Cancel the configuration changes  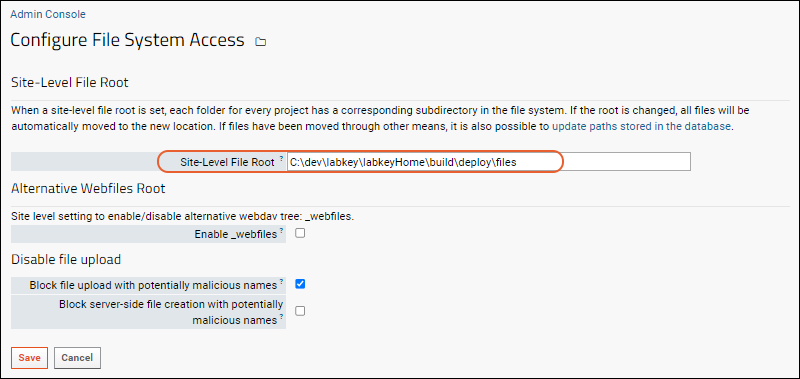pos(77,358)
